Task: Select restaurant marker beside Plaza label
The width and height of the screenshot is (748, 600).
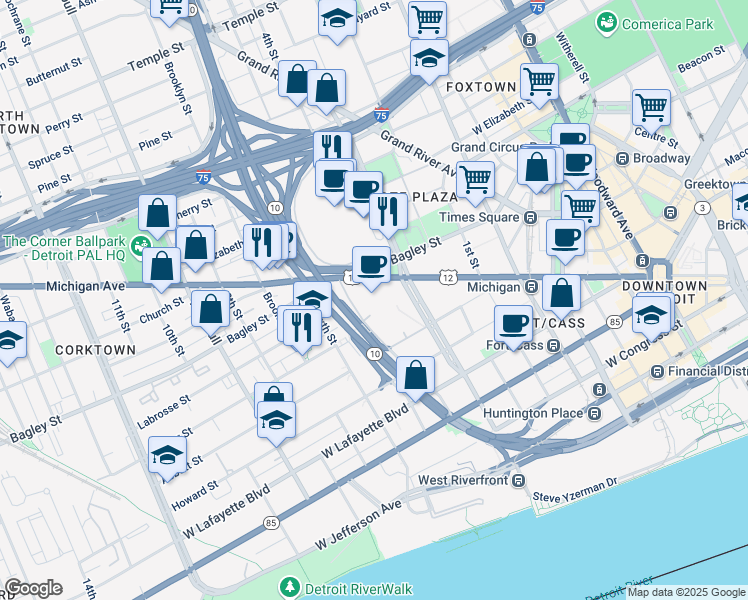Action: [388, 211]
